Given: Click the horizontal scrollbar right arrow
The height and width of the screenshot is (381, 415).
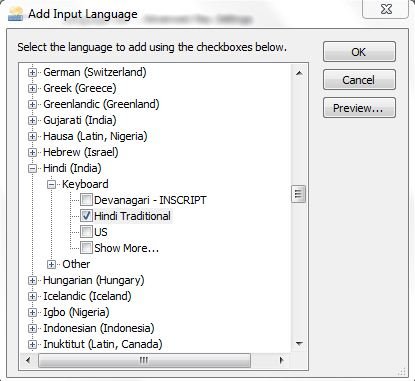Looking at the screenshot, I should (x=282, y=360).
